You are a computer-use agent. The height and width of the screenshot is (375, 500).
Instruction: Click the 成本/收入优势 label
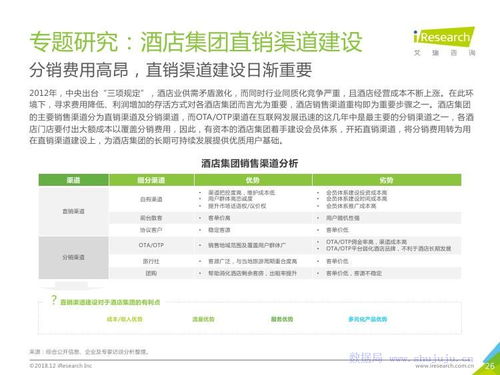tap(125, 319)
